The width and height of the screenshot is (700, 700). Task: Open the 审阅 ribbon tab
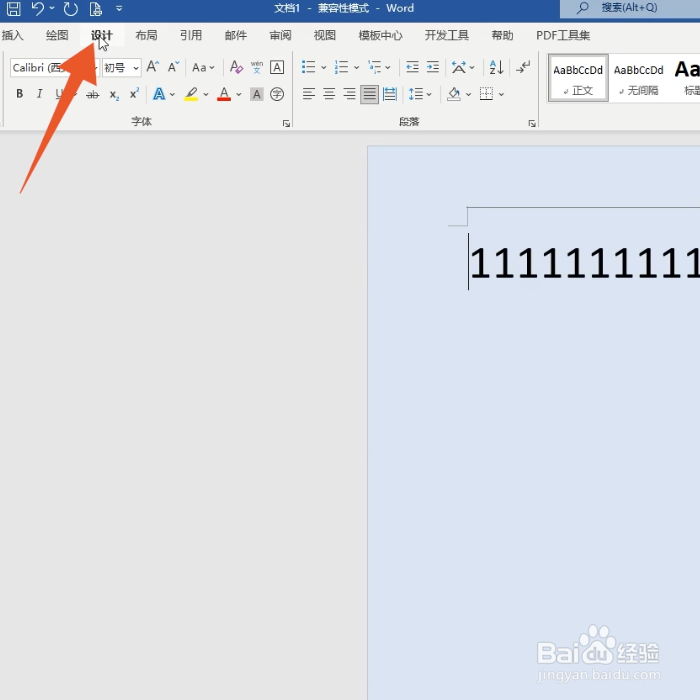click(280, 35)
